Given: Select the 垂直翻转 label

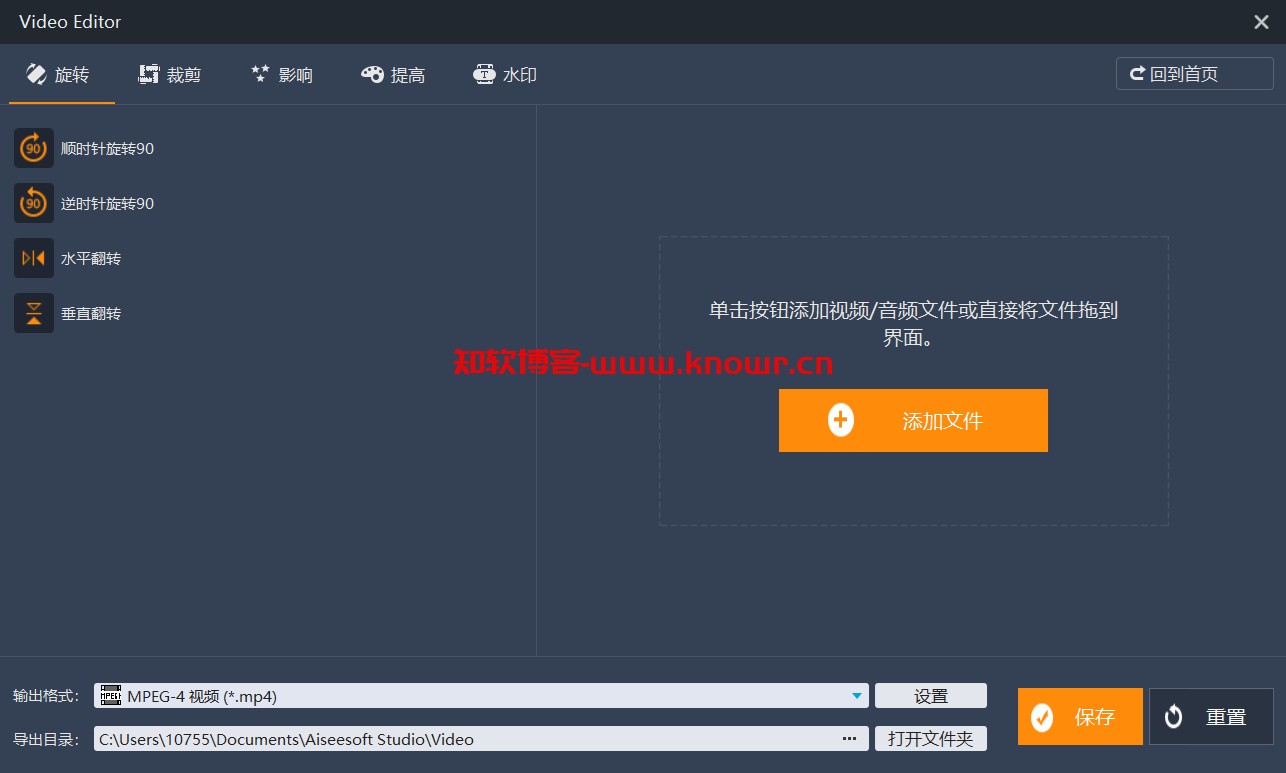Looking at the screenshot, I should point(91,314).
